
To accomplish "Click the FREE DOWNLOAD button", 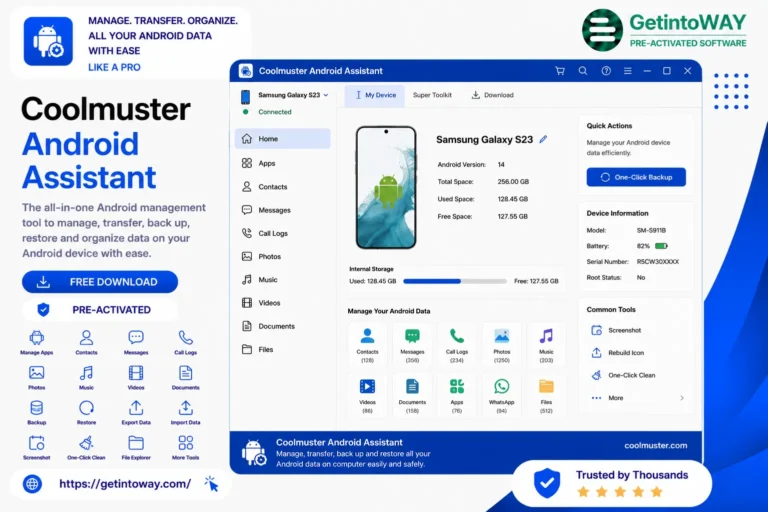I will [100, 282].
